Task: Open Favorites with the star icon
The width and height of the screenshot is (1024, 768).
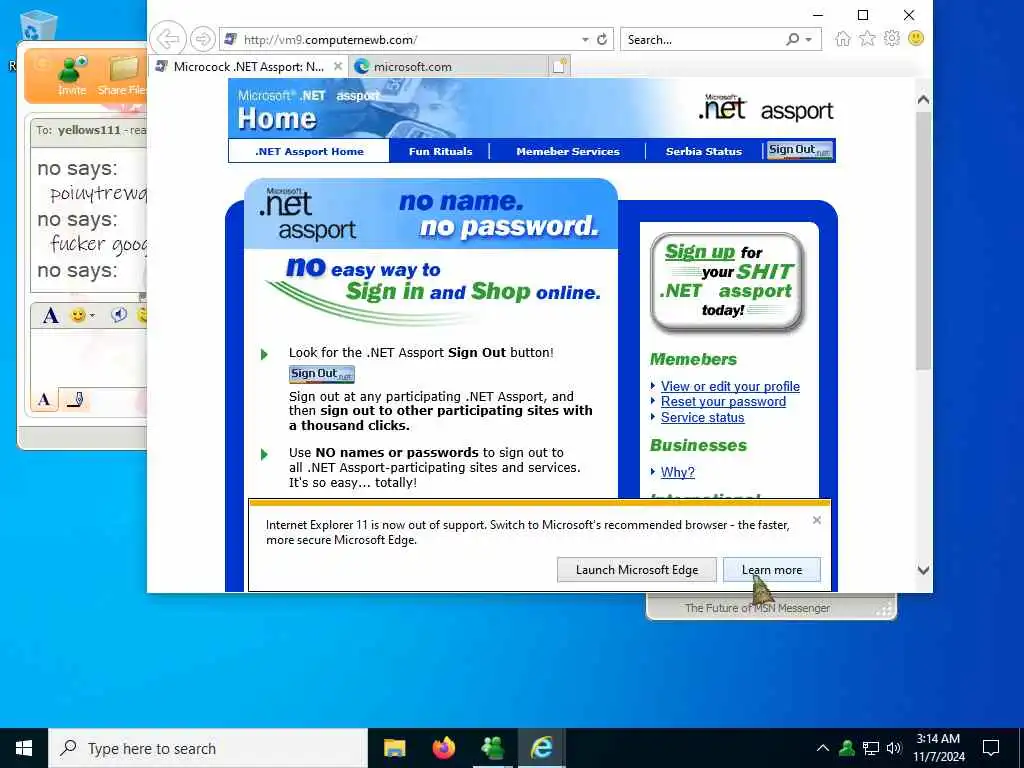Action: tap(867, 39)
